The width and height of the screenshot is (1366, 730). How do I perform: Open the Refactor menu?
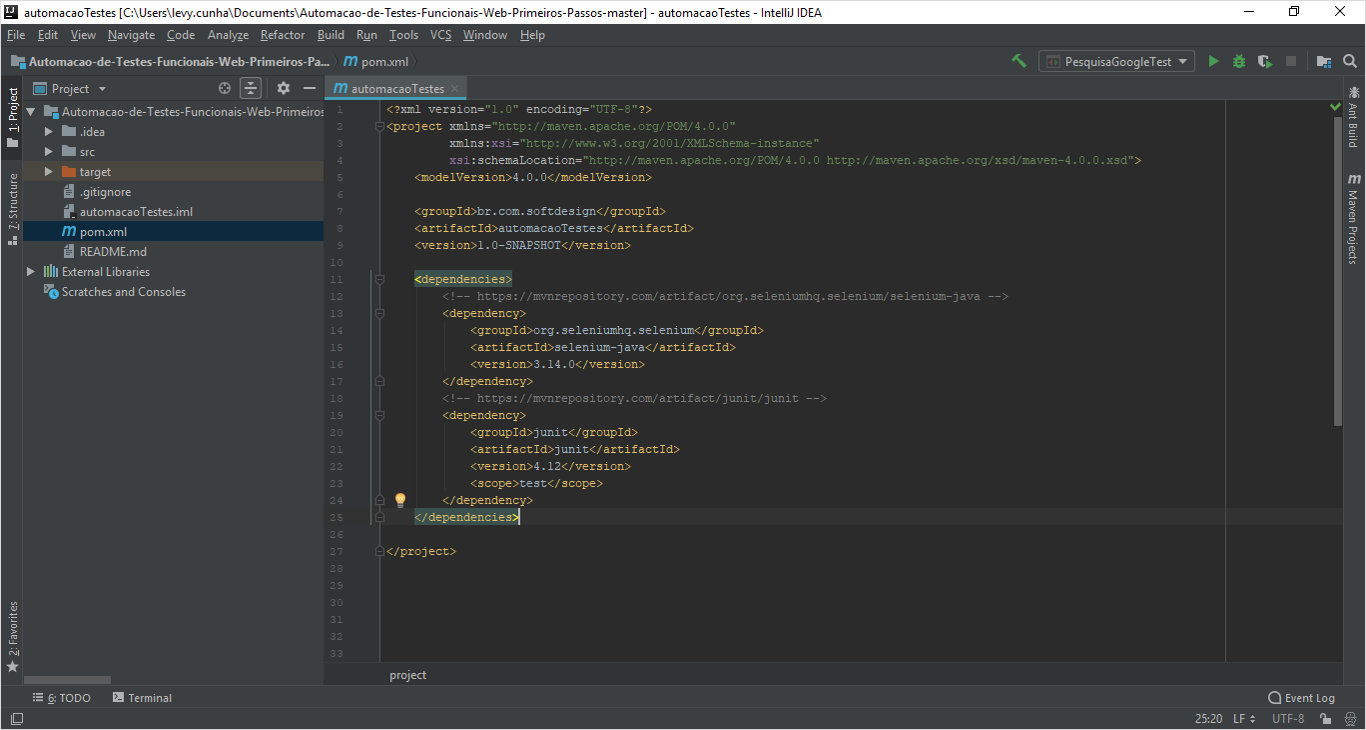pos(282,35)
